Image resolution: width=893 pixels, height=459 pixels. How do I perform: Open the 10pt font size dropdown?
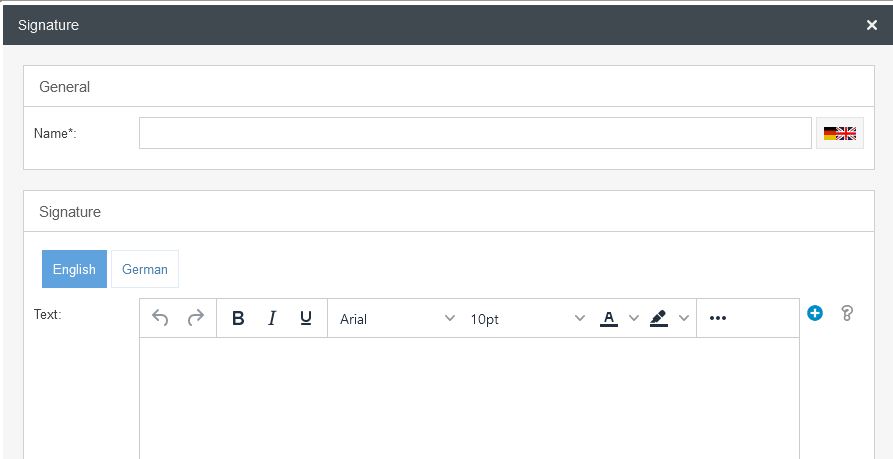[527, 318]
